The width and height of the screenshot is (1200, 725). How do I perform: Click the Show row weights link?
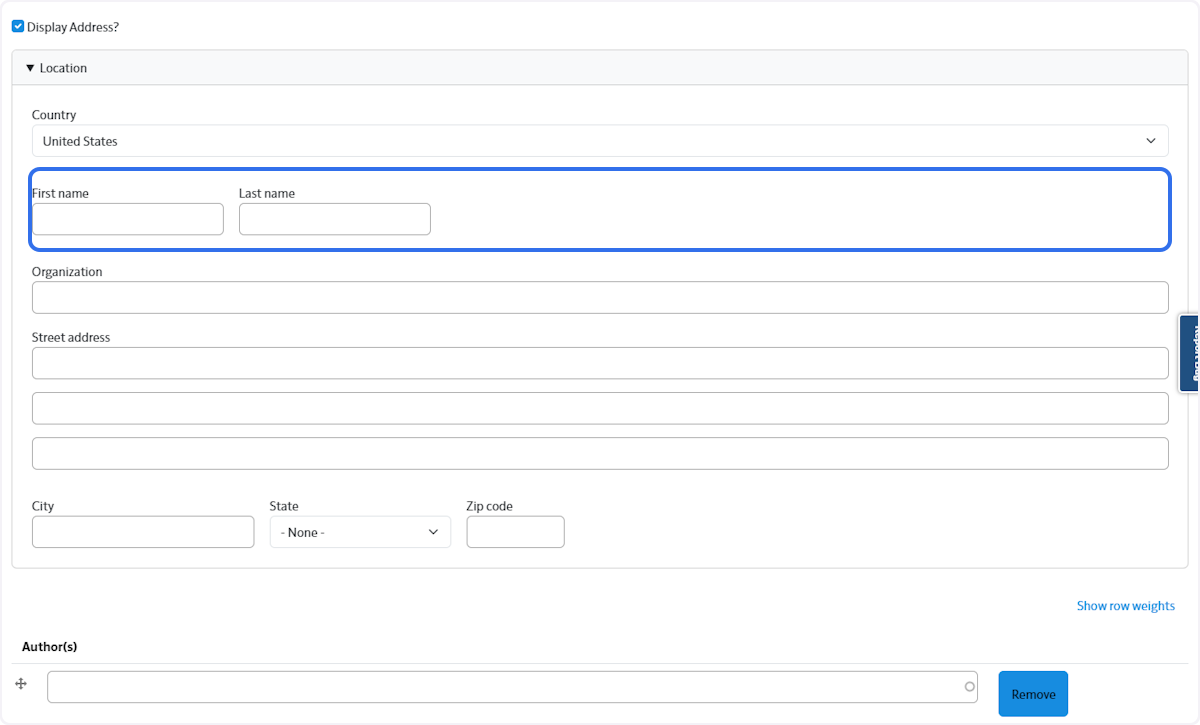click(1125, 606)
